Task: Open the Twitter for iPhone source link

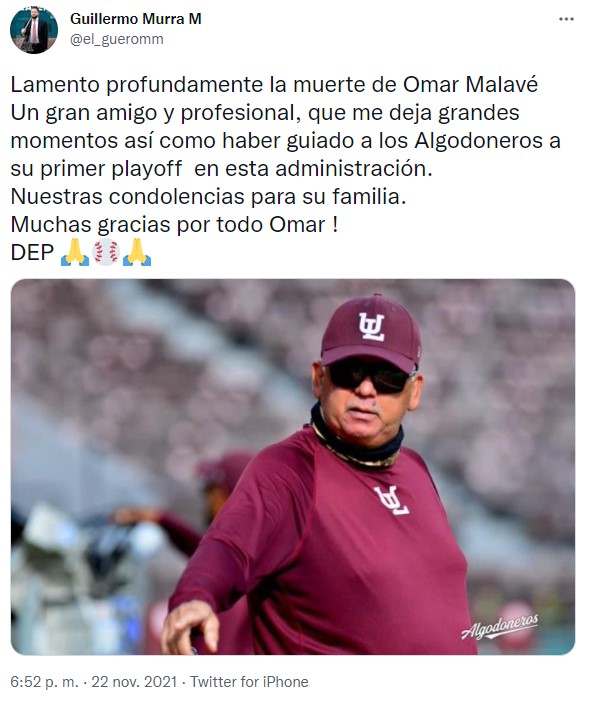Action: pos(249,682)
